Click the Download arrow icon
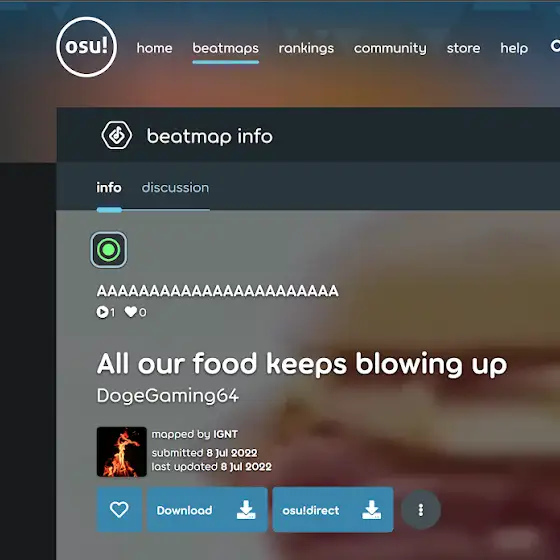The width and height of the screenshot is (560, 560). (246, 510)
